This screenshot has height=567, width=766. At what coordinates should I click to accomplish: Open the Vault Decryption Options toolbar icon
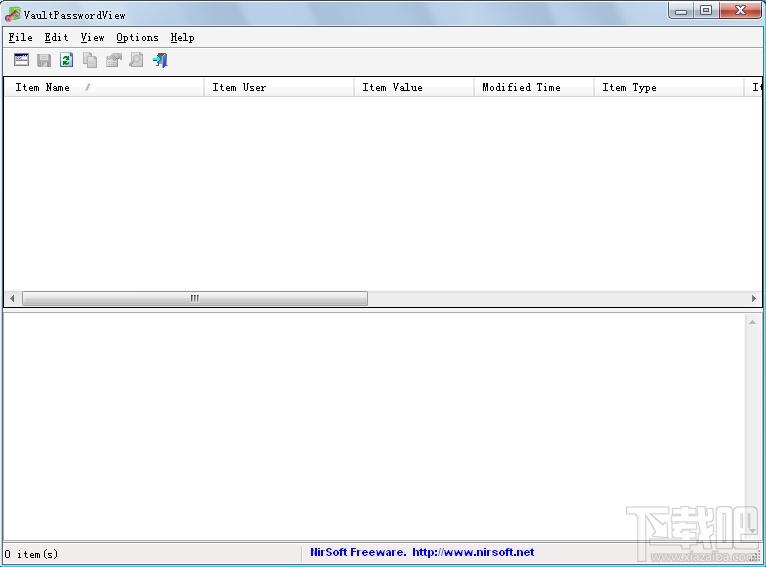coord(21,60)
